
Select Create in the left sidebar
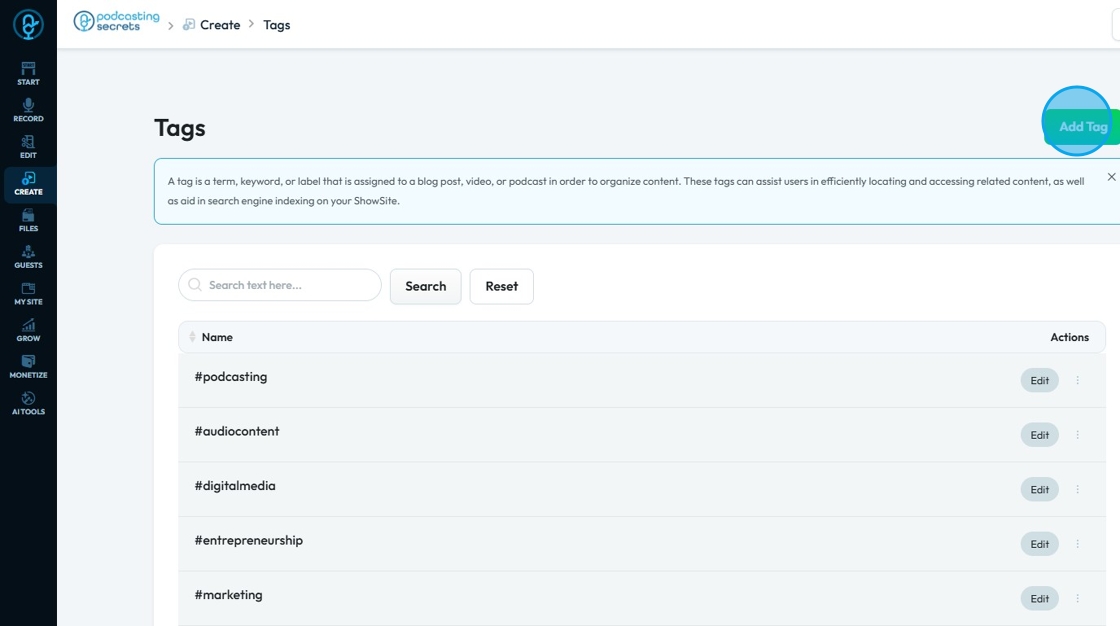(28, 183)
